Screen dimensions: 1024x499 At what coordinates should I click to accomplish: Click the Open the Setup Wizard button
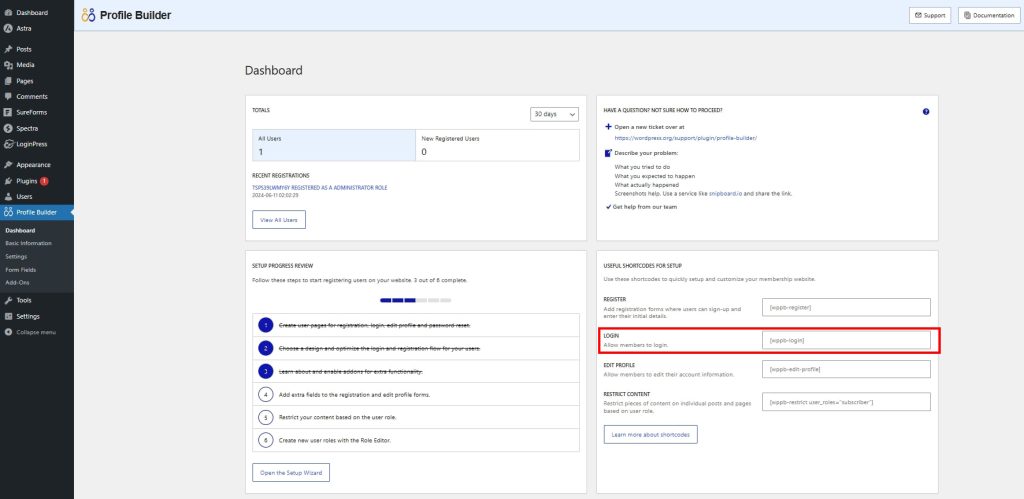click(290, 472)
